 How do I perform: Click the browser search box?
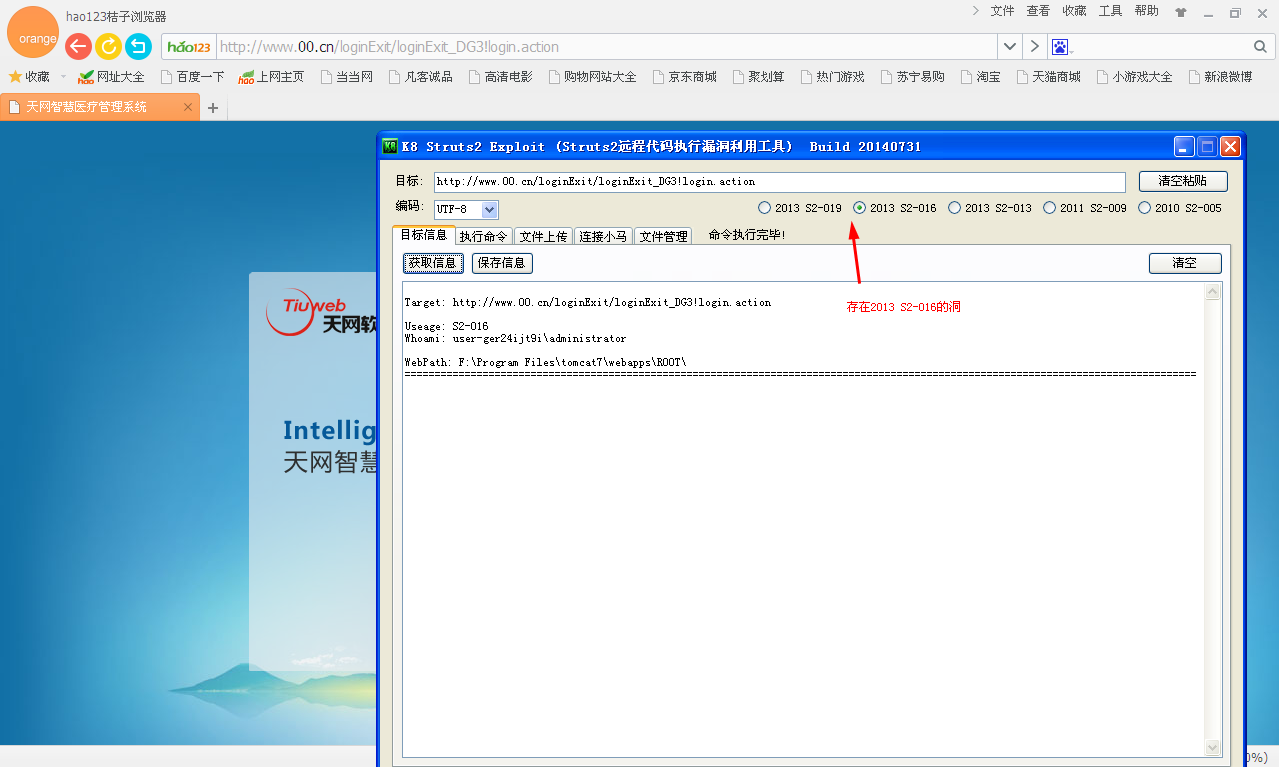coord(1160,47)
